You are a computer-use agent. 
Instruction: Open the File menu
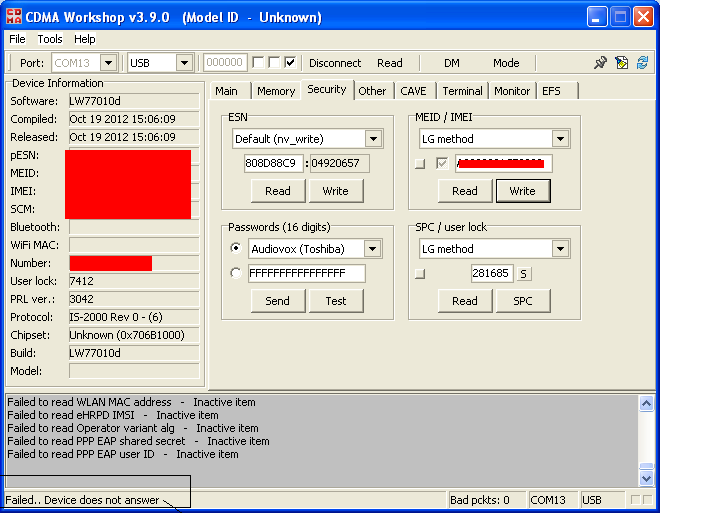click(x=17, y=39)
